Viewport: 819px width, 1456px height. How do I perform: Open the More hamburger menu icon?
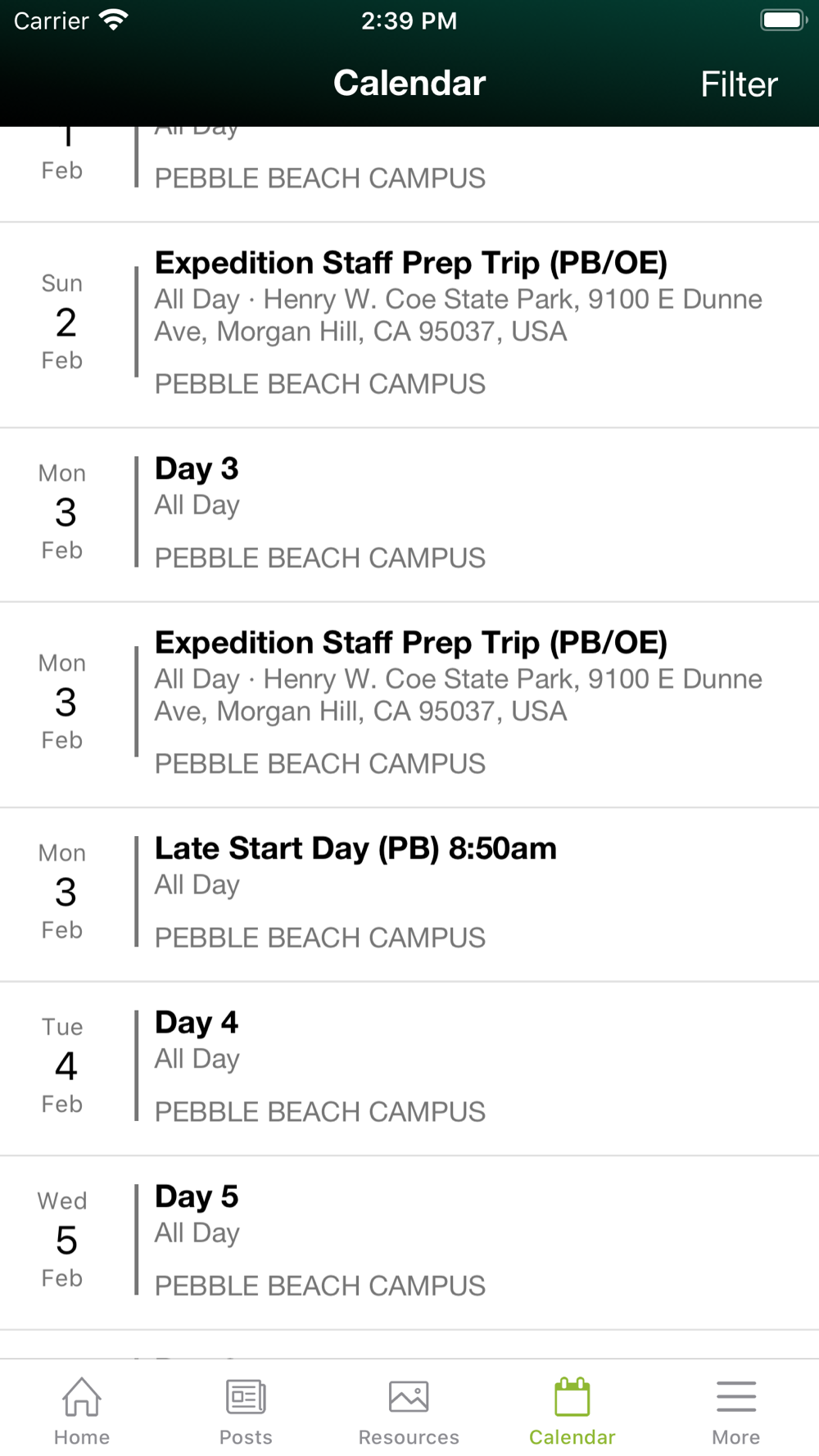(735, 1396)
